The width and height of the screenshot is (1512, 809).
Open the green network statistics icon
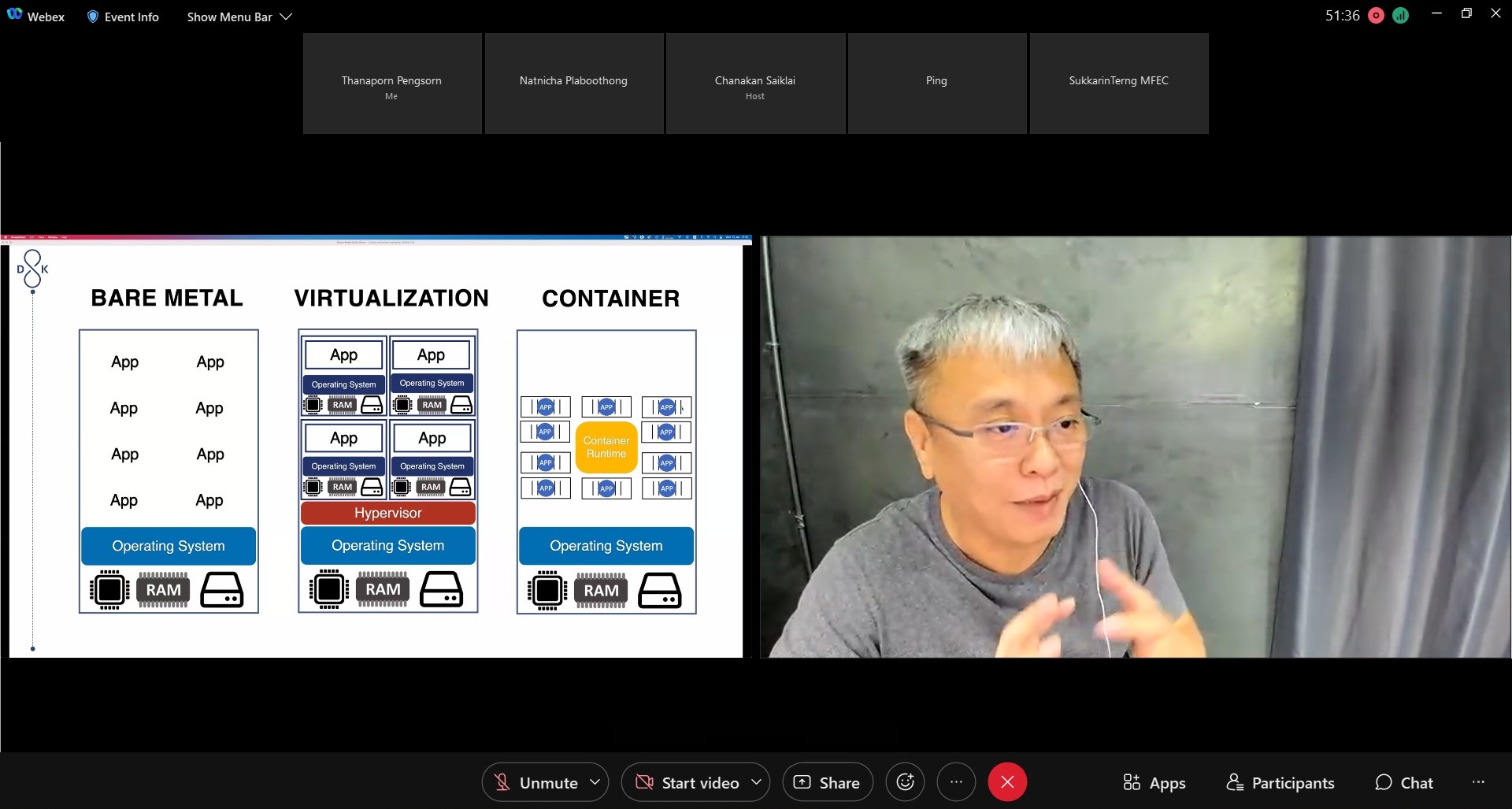click(x=1400, y=16)
